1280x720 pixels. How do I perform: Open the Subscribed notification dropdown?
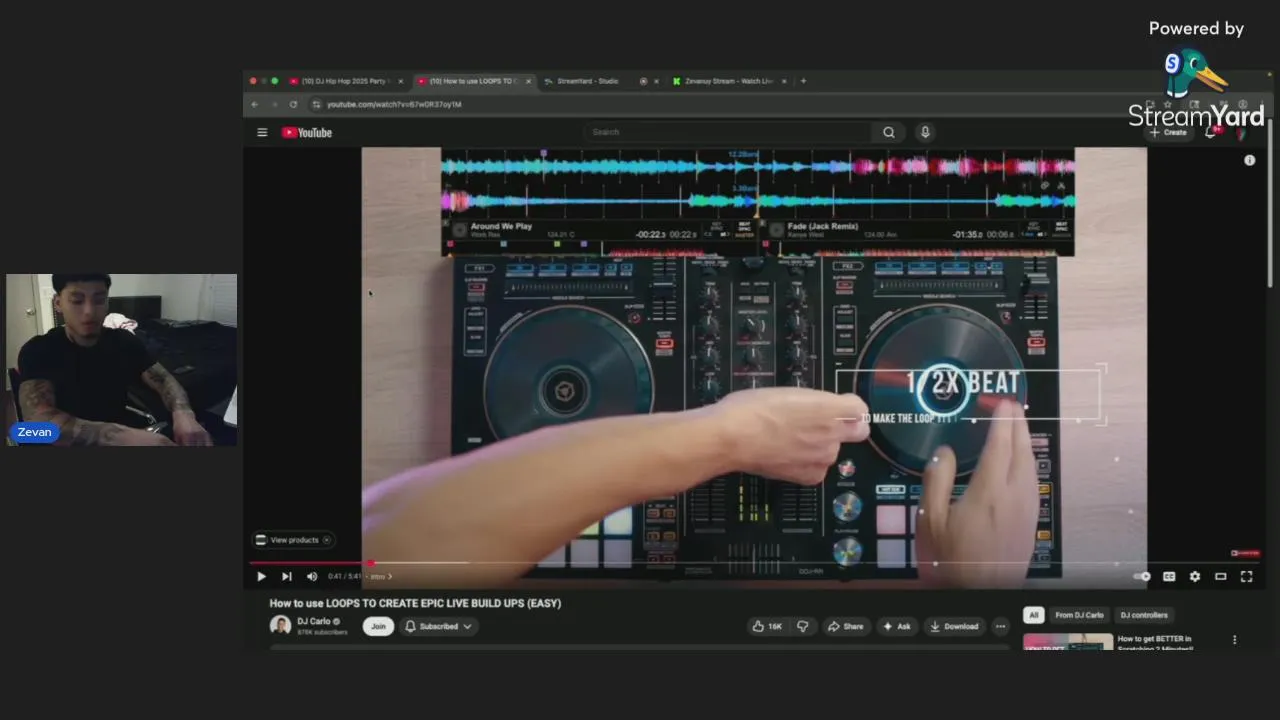(x=438, y=627)
